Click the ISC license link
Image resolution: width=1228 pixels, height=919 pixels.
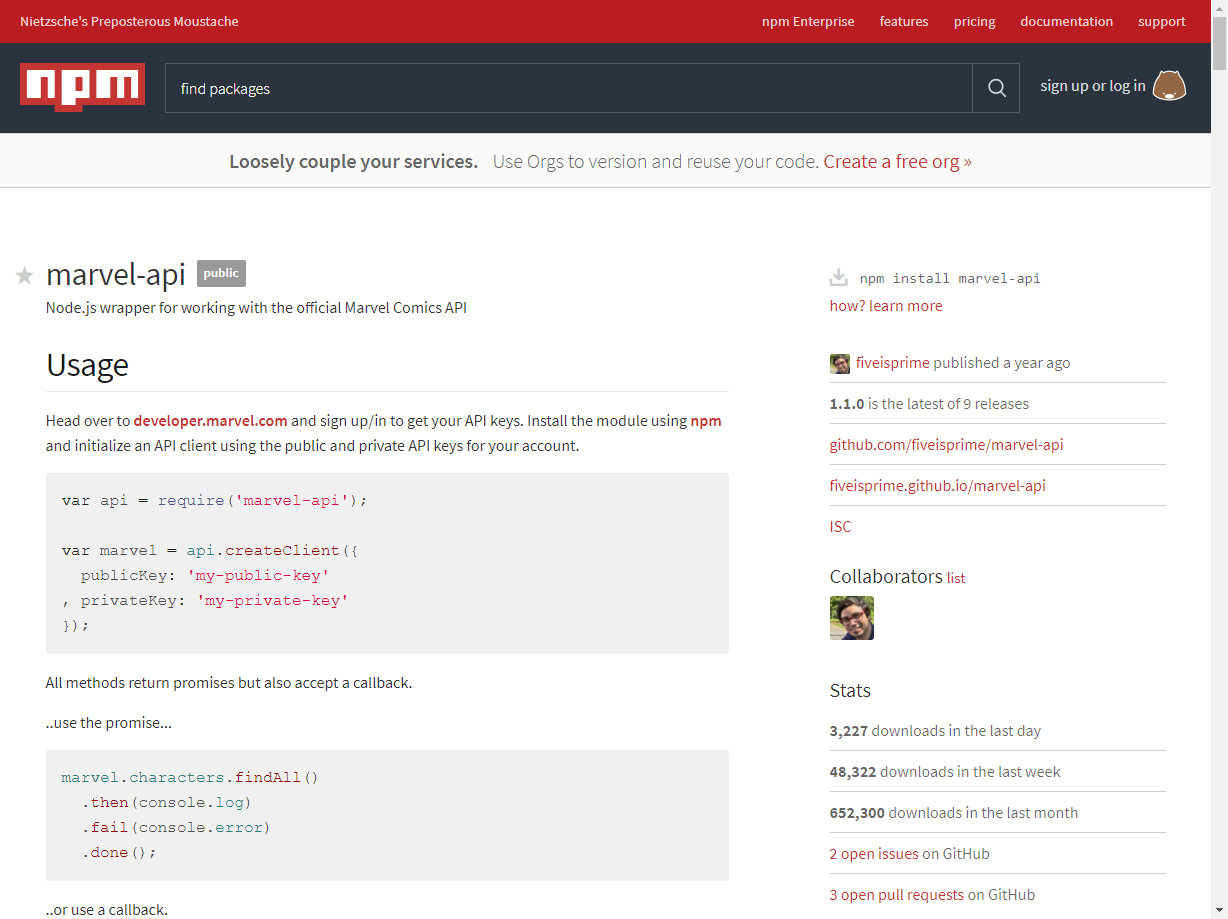pyautogui.click(x=841, y=526)
